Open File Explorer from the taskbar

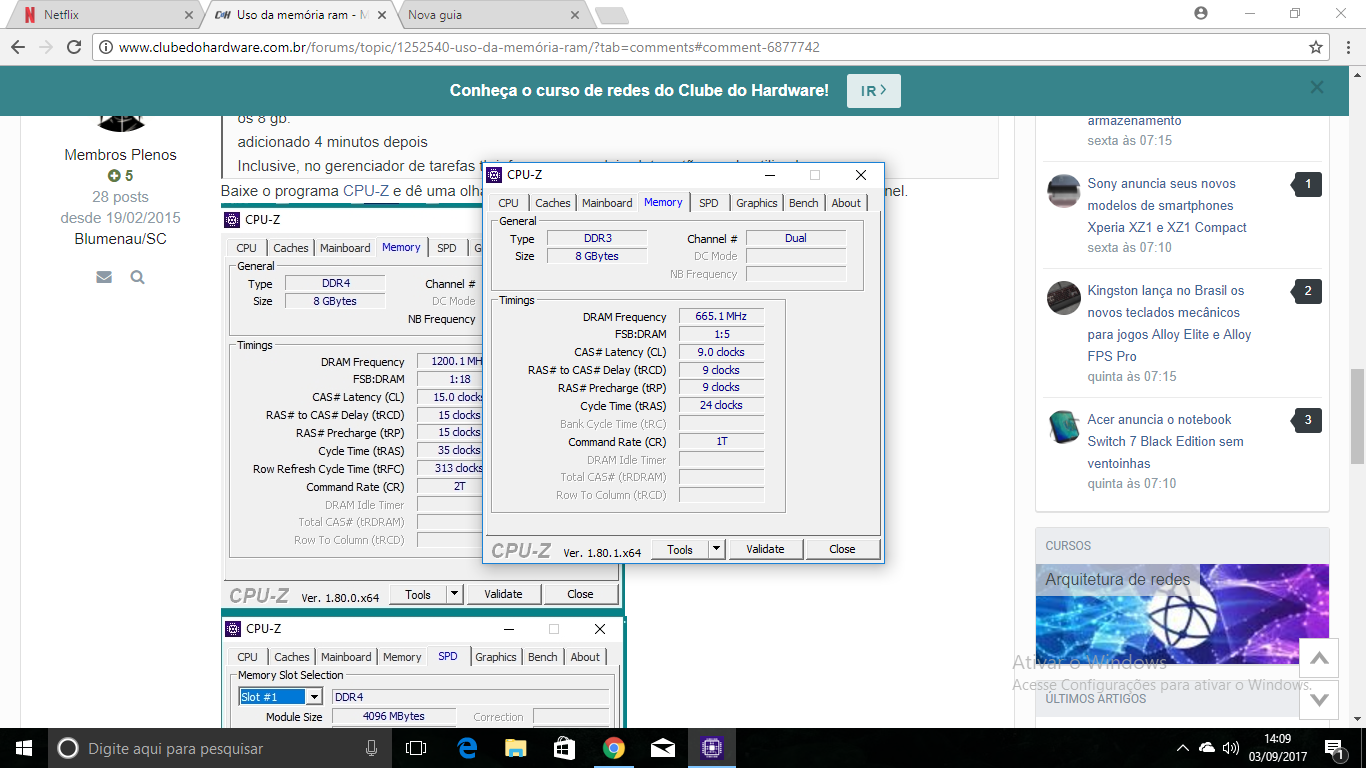pos(515,748)
